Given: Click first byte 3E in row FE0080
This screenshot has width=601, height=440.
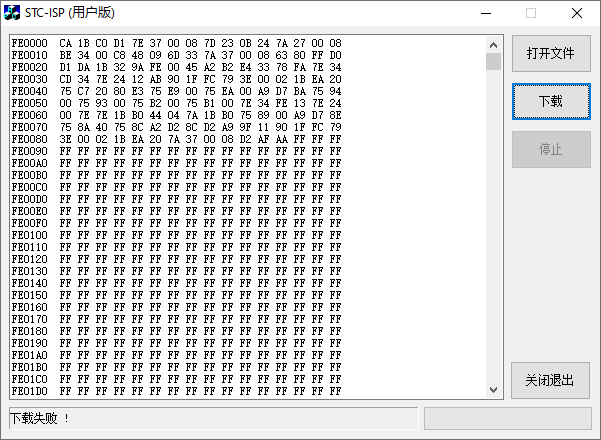Looking at the screenshot, I should 66,139.
